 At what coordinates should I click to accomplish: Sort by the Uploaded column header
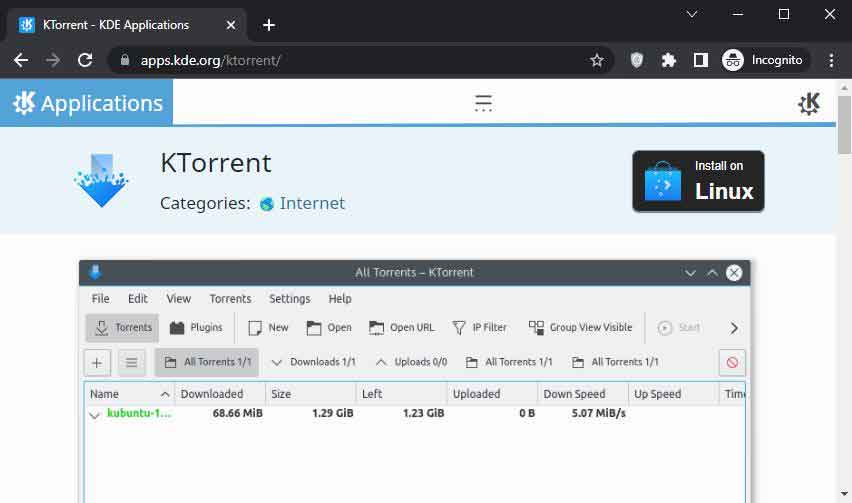492,394
